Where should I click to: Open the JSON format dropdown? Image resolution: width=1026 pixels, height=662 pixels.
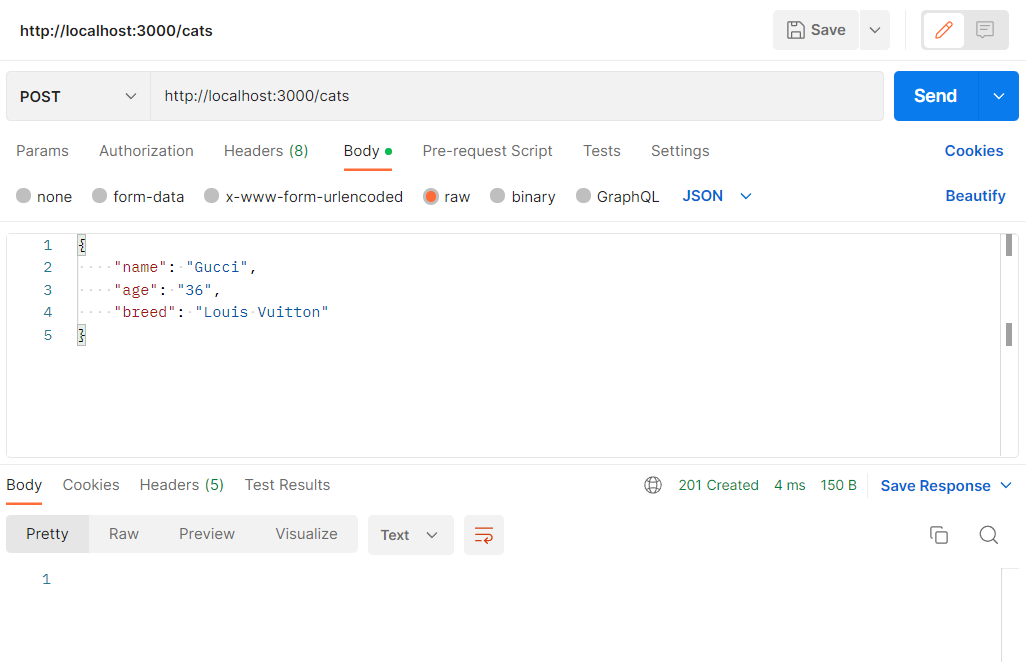click(716, 196)
